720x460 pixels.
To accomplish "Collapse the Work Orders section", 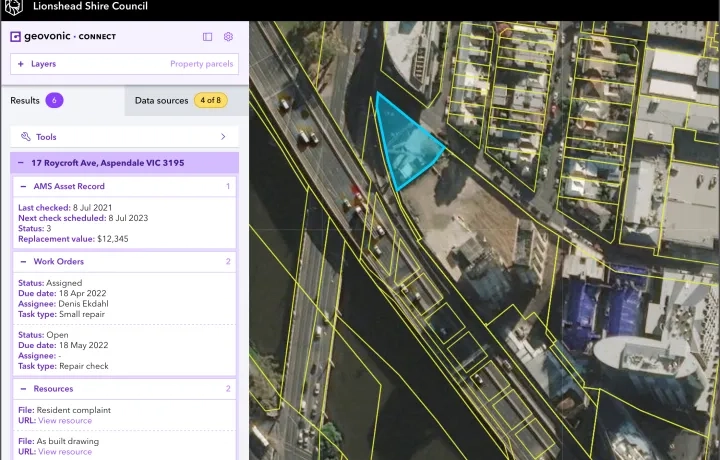I will [x=23, y=261].
